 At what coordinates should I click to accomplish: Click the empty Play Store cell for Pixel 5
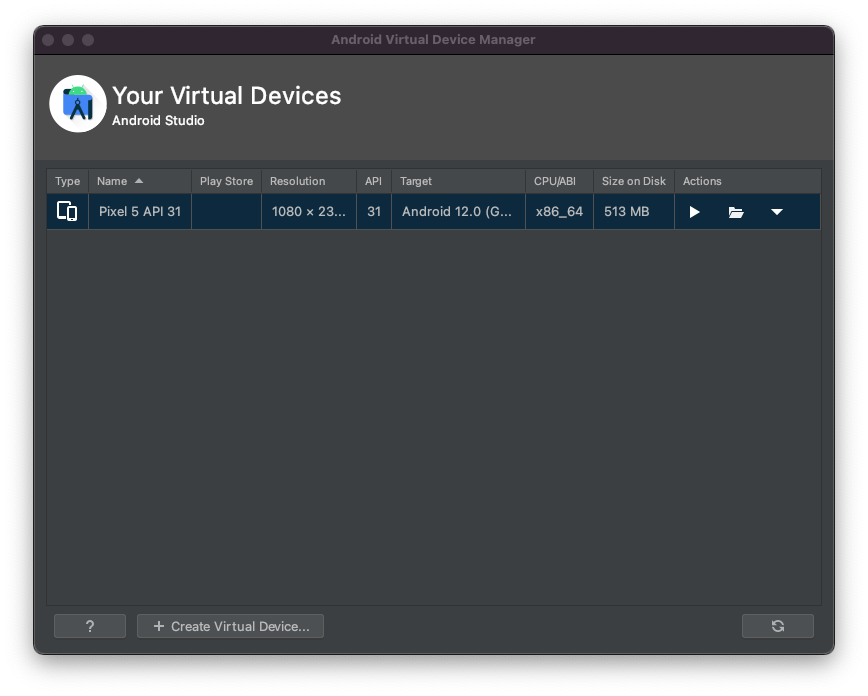tap(226, 212)
